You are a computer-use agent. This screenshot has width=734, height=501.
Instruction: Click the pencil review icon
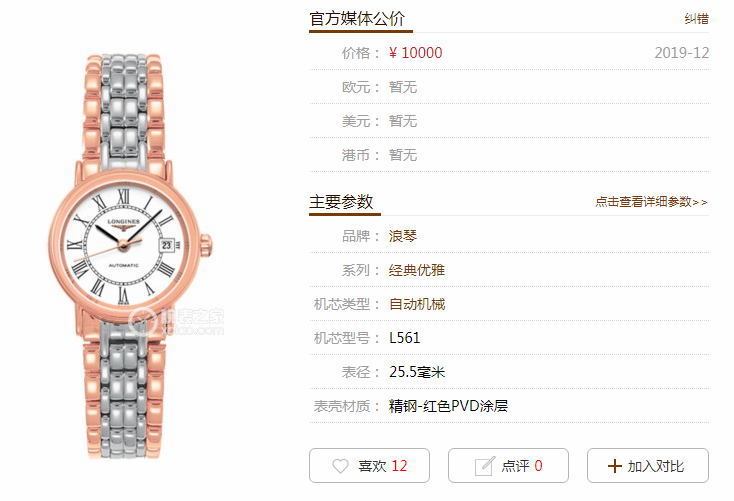click(x=484, y=466)
